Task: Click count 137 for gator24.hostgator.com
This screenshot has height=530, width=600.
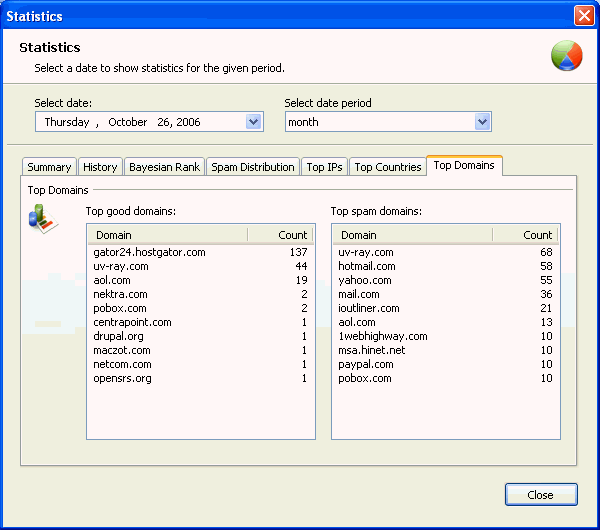Action: click(x=298, y=252)
